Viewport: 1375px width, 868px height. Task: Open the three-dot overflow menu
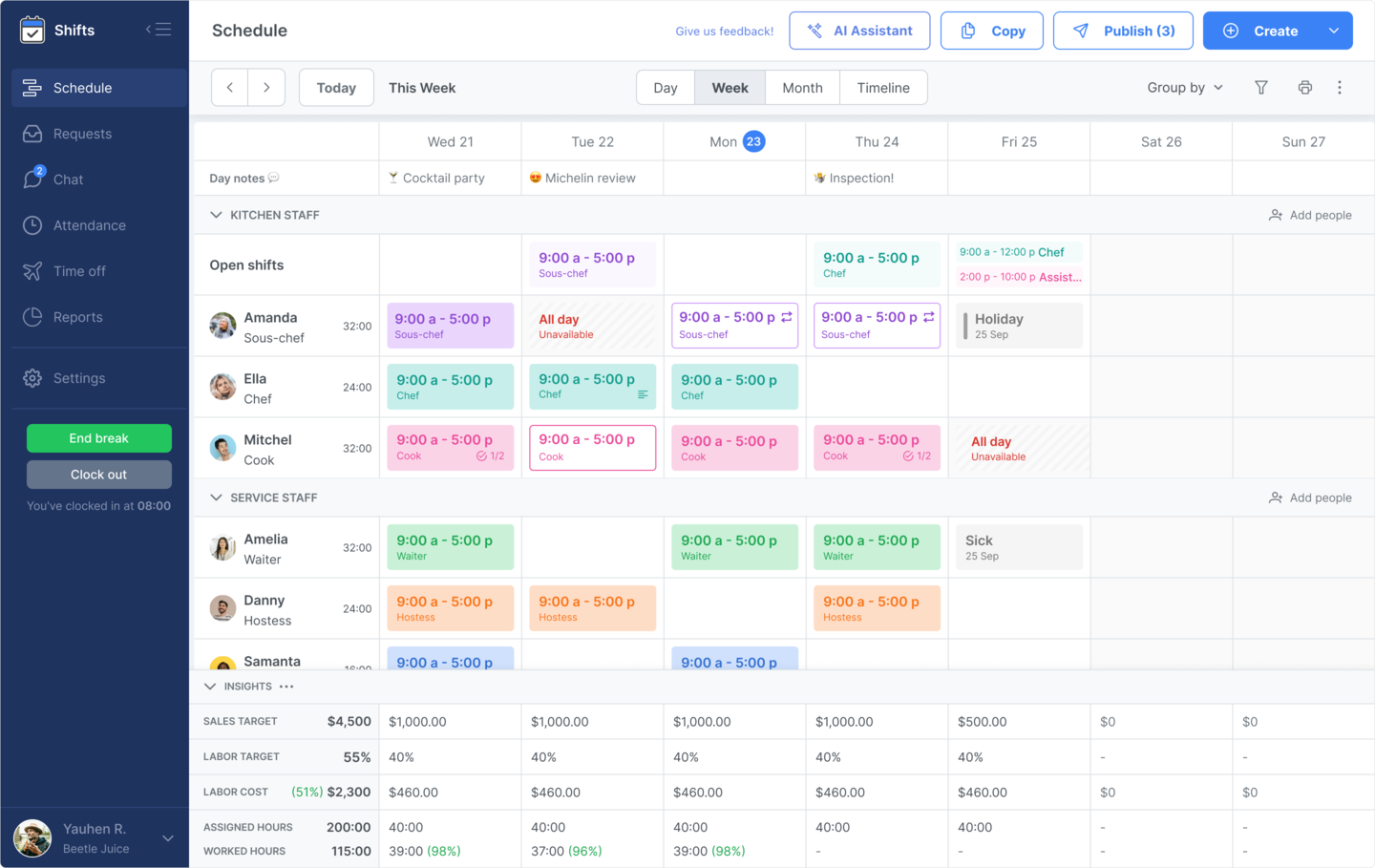click(x=1340, y=87)
